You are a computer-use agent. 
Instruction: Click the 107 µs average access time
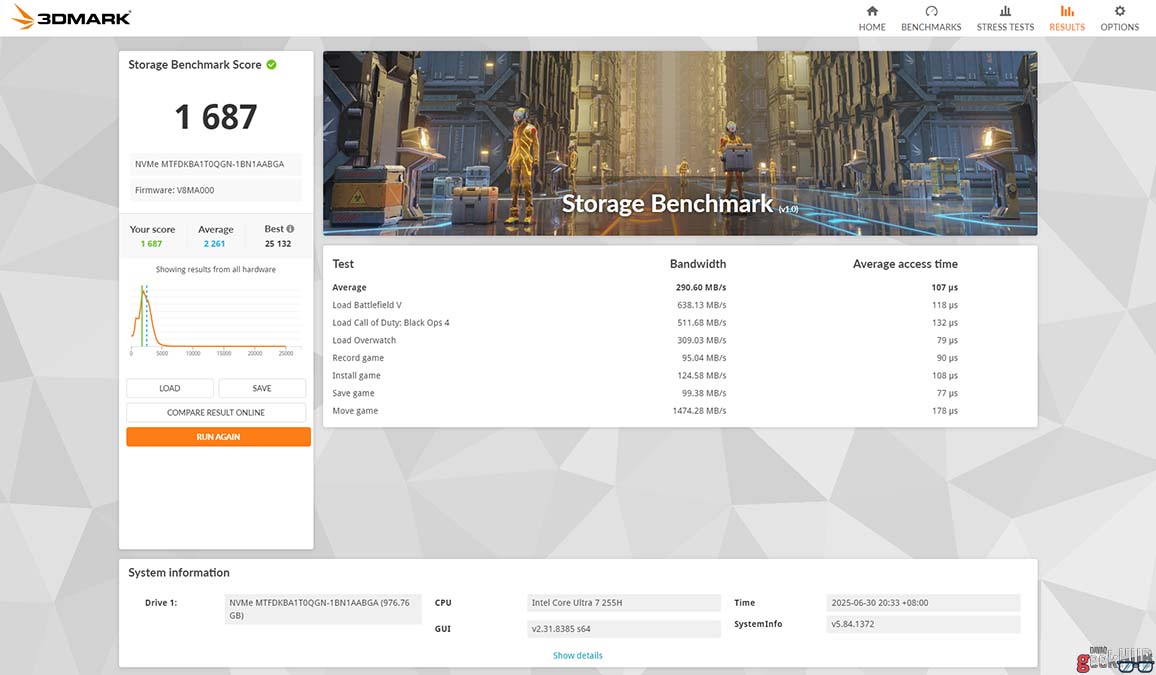[x=944, y=287]
